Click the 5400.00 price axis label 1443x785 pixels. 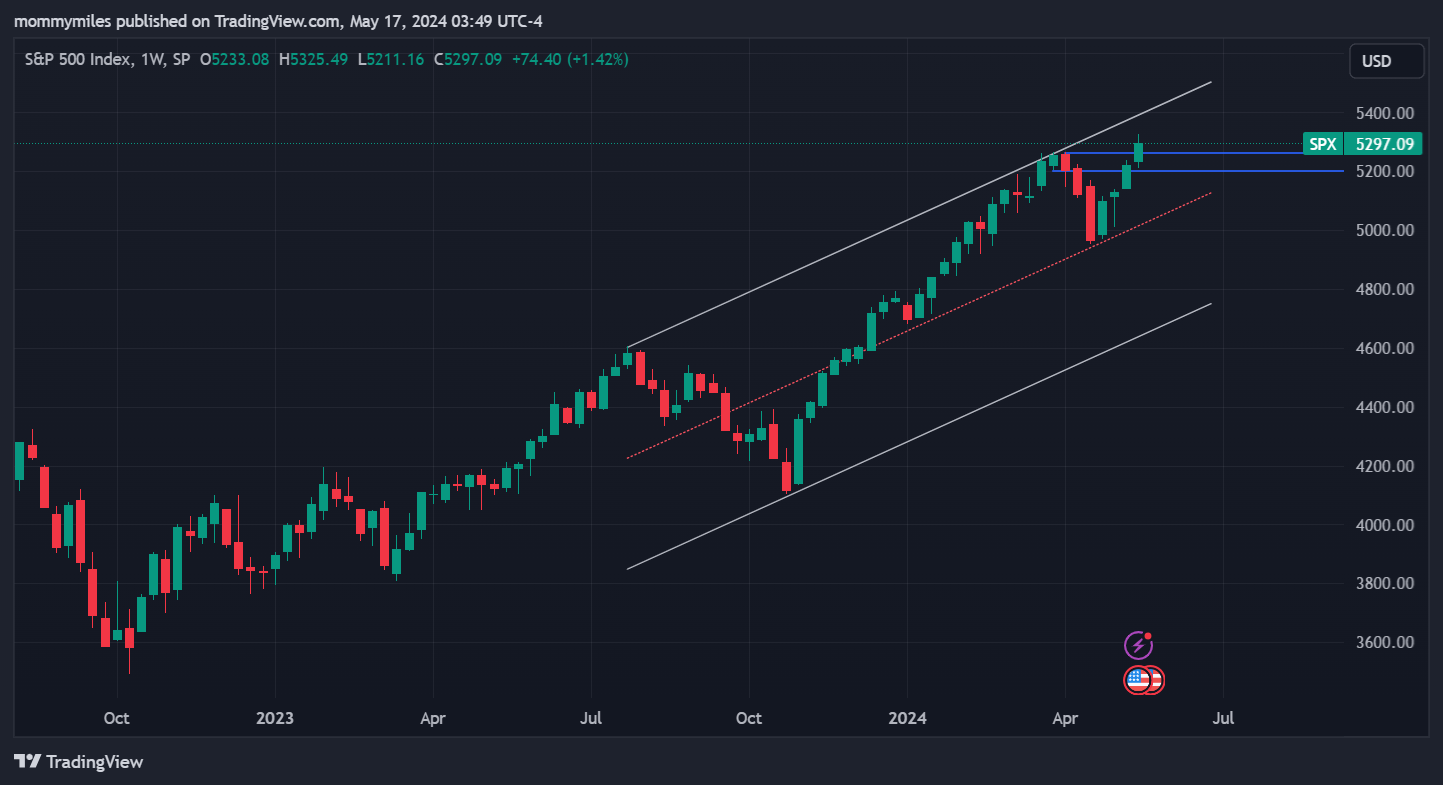pyautogui.click(x=1385, y=113)
